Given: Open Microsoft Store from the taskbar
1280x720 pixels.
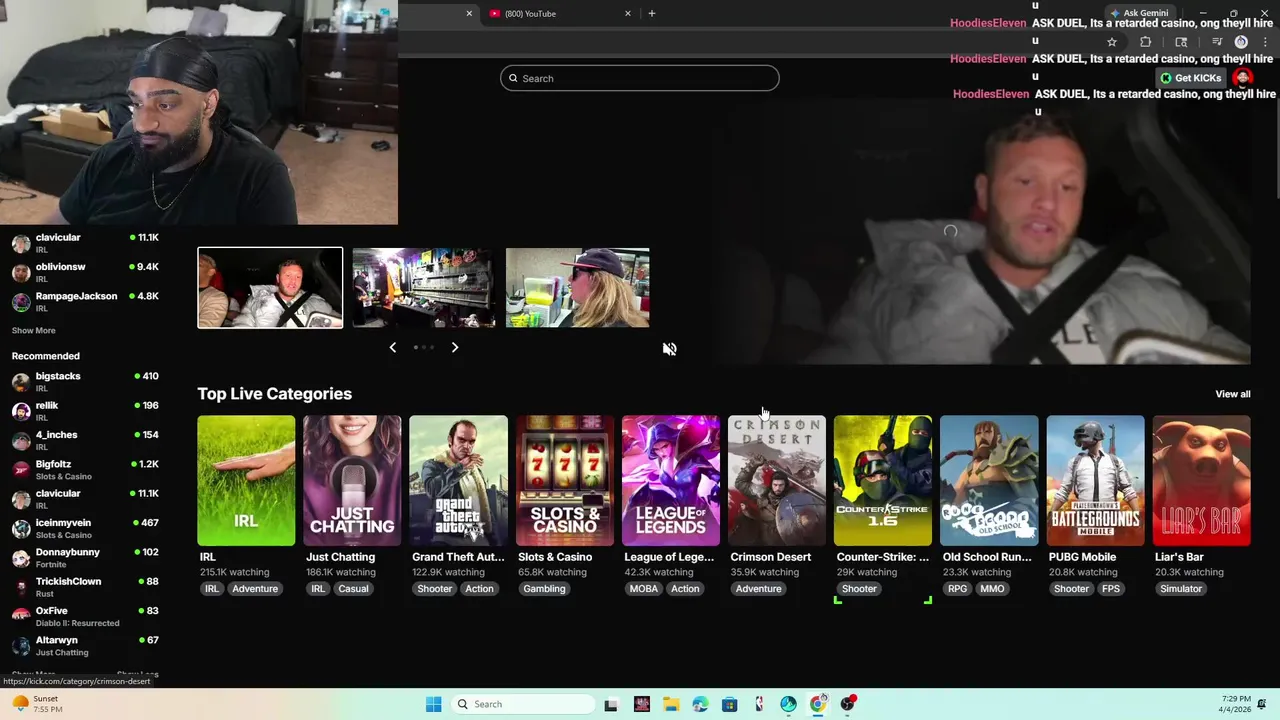Looking at the screenshot, I should pos(730,704).
